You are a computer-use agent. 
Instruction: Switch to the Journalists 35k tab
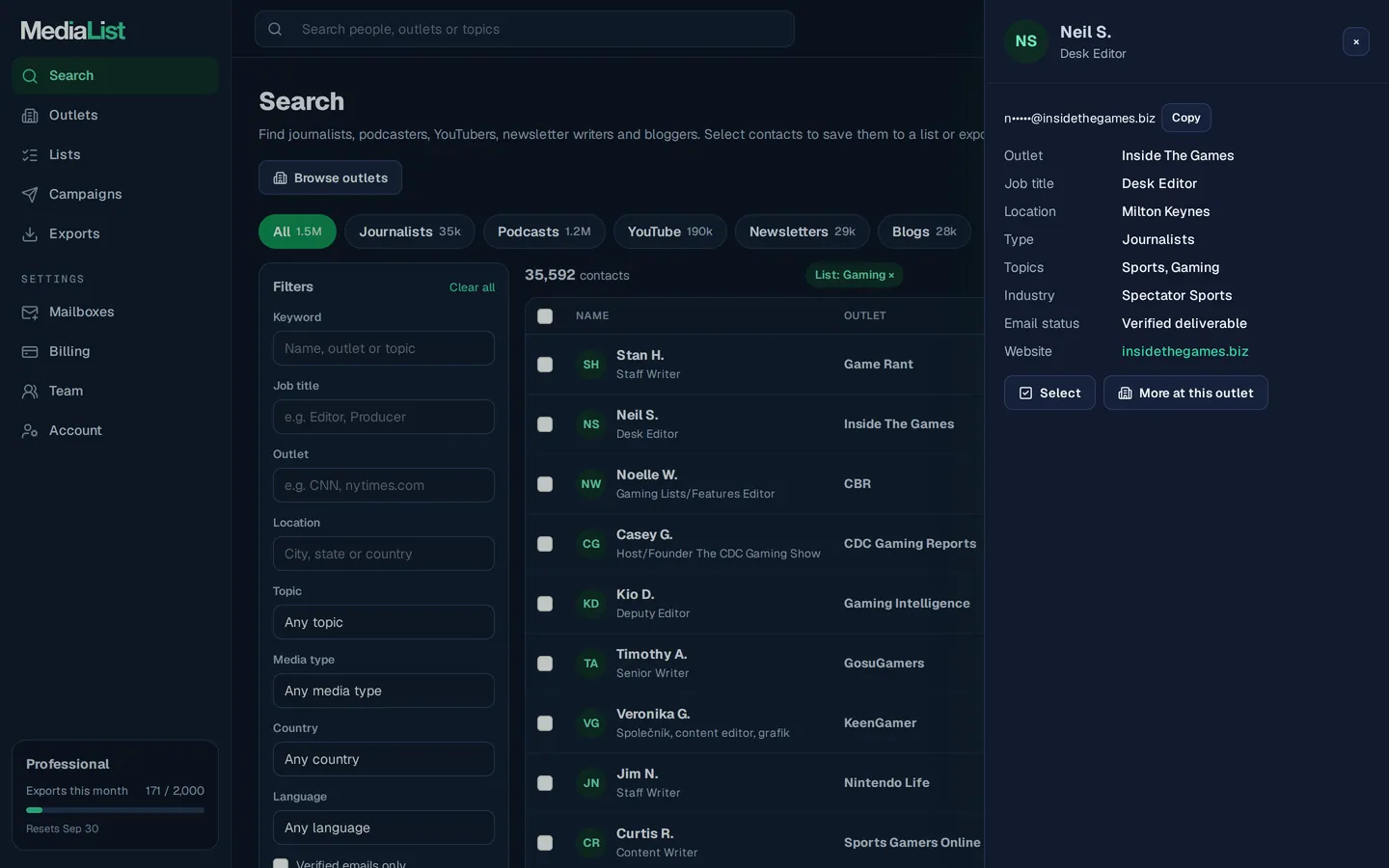click(410, 231)
